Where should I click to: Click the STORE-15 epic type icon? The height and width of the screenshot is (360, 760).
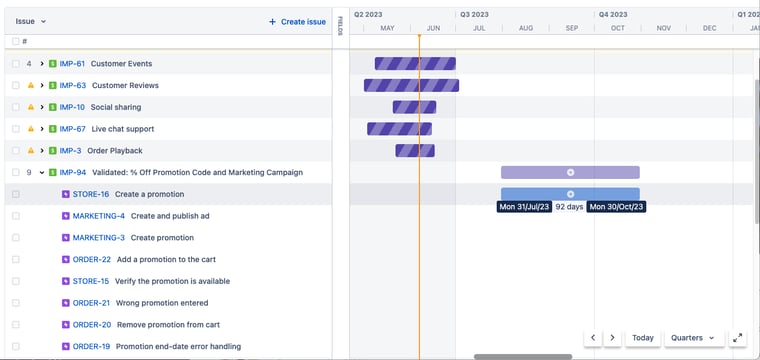(x=66, y=282)
